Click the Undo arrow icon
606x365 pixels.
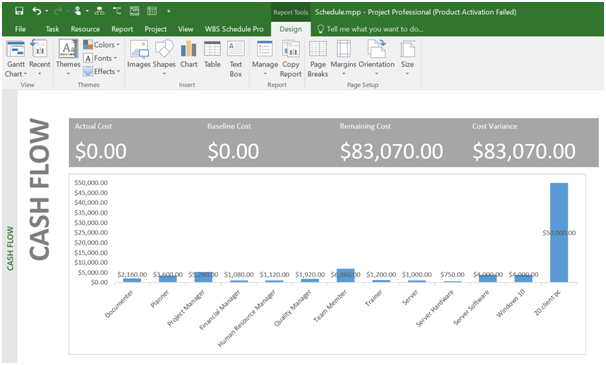point(37,11)
